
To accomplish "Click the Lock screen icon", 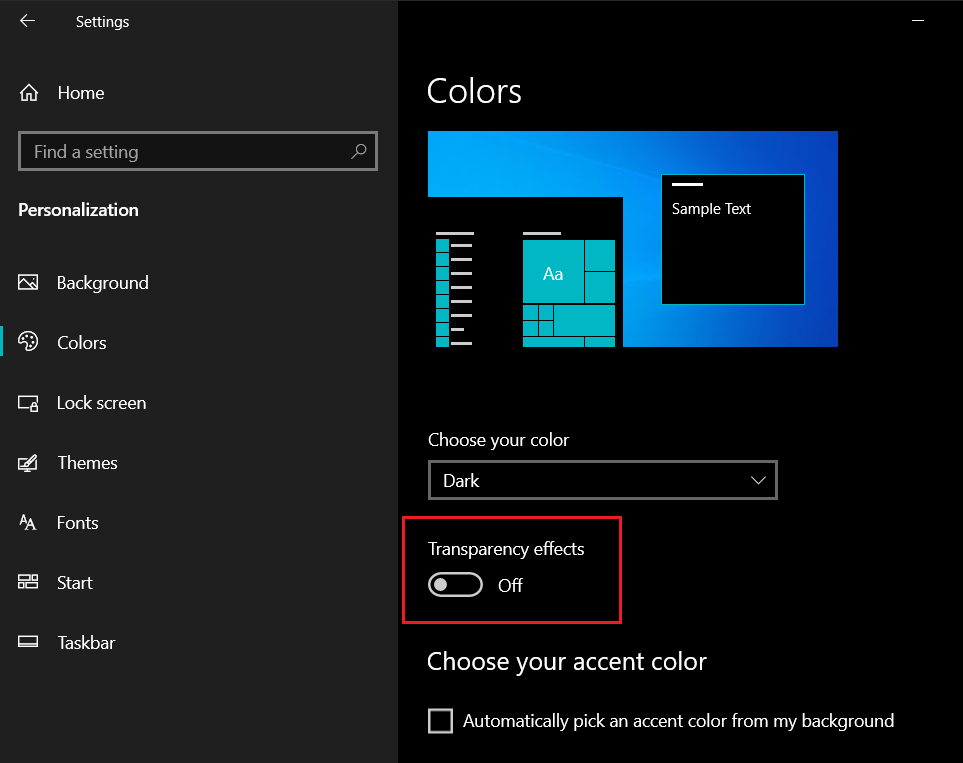I will pyautogui.click(x=29, y=403).
